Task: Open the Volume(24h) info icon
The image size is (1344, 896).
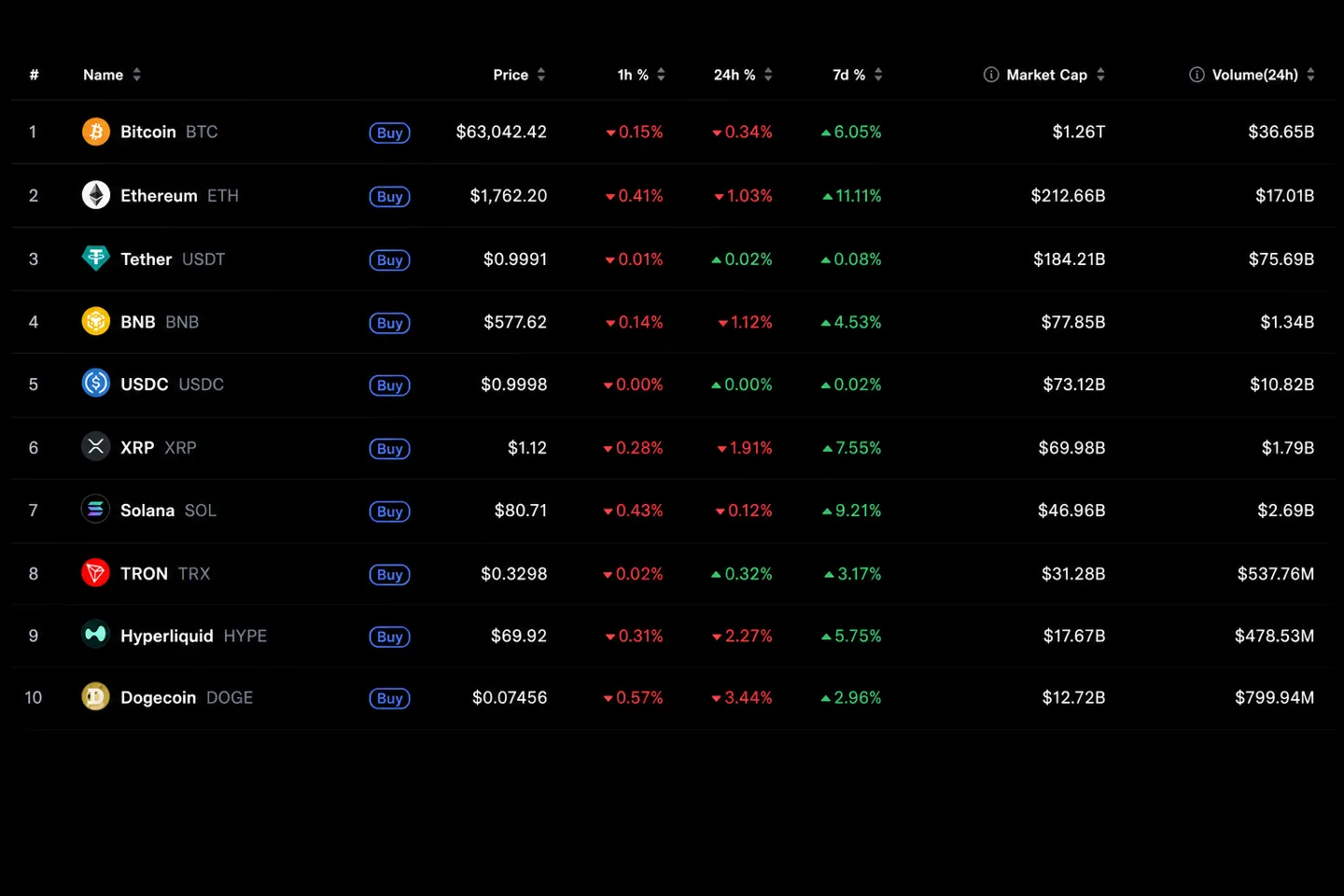Action: (x=1197, y=75)
